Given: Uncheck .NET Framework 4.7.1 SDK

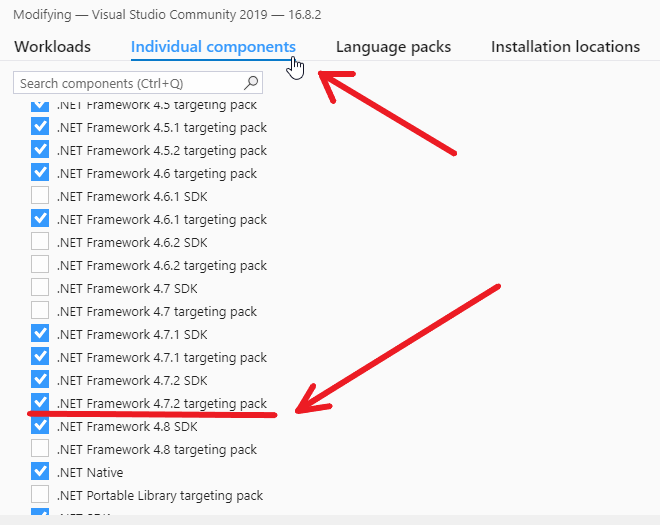Looking at the screenshot, I should point(40,334).
